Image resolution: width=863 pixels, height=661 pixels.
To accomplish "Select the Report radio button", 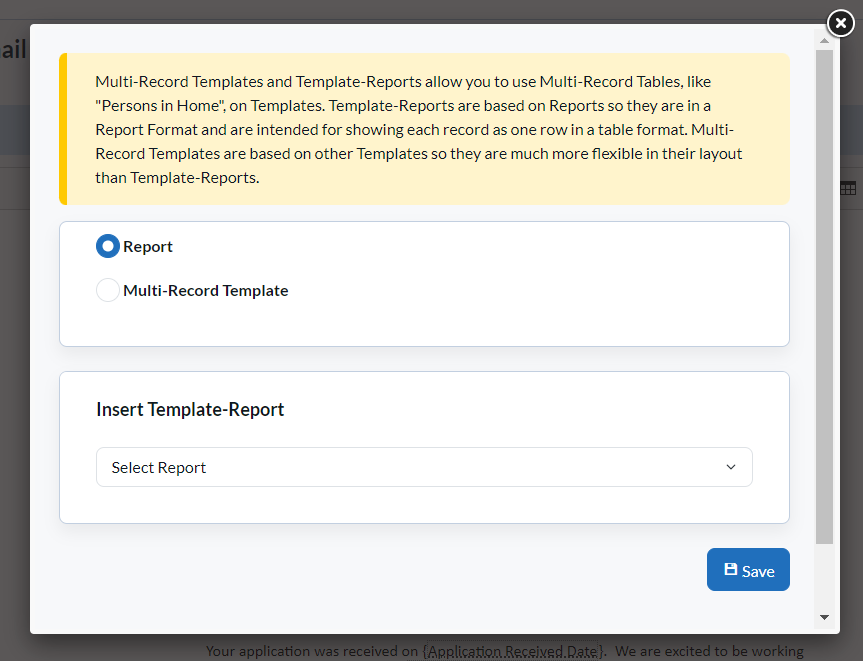I will [108, 246].
